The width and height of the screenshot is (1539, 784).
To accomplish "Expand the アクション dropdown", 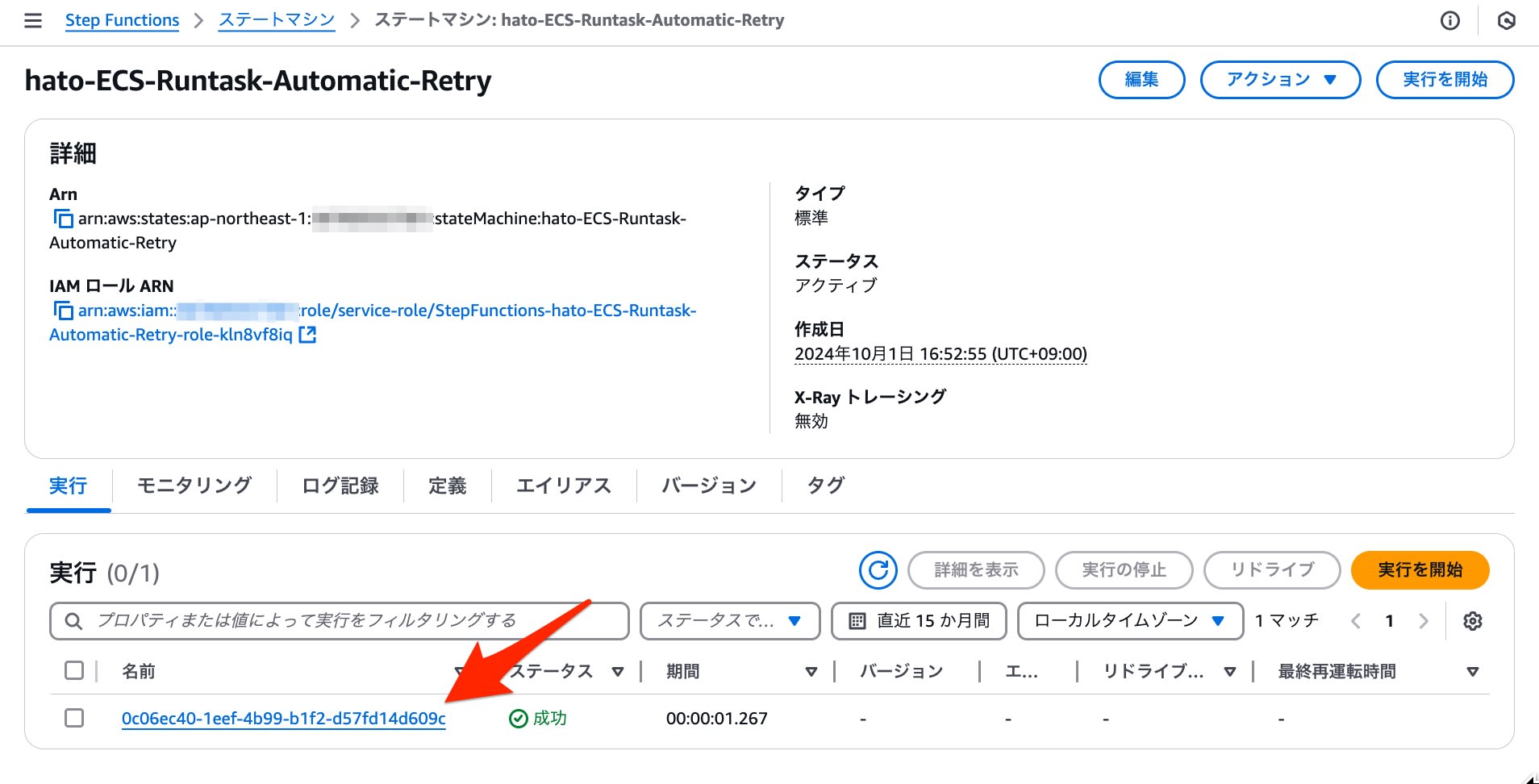I will pos(1280,80).
